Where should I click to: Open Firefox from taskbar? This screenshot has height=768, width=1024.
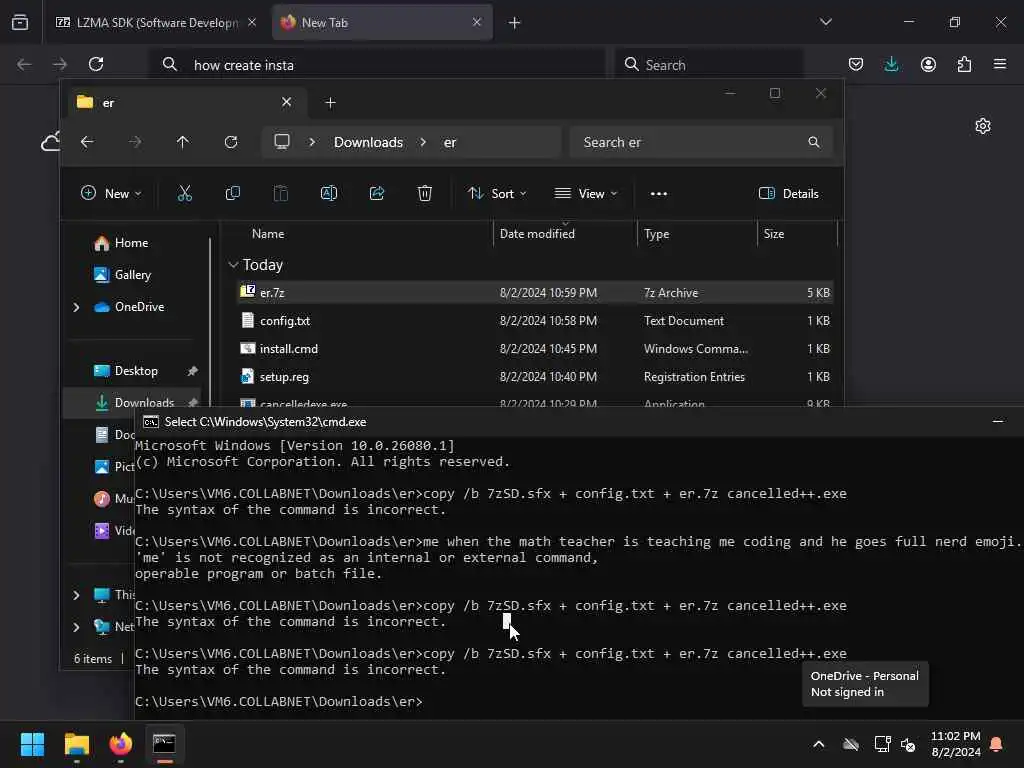point(120,744)
